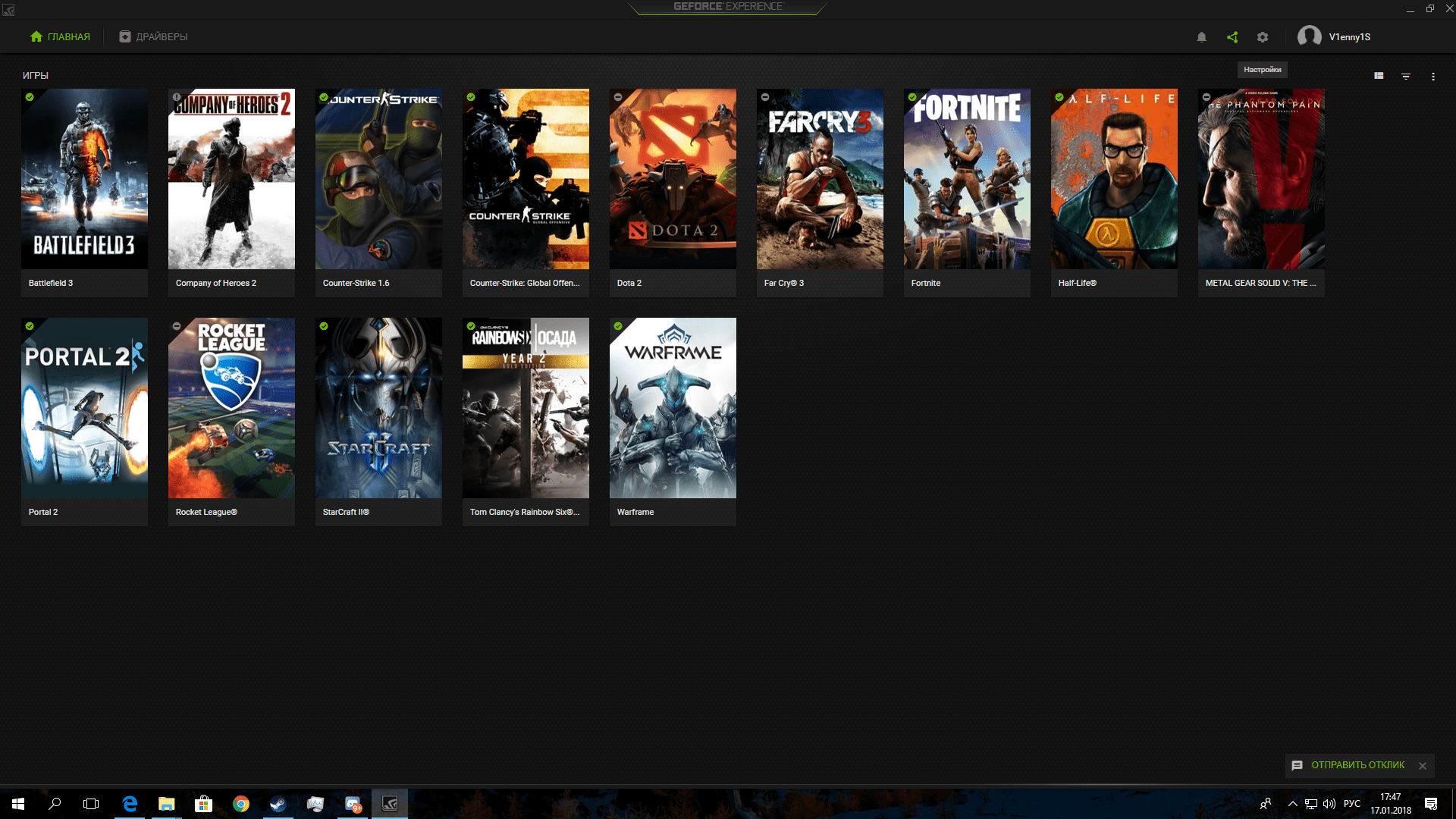Click ОТПРАВИТЬ ОТКЛИК feedback button
1456x819 pixels.
coord(1348,765)
